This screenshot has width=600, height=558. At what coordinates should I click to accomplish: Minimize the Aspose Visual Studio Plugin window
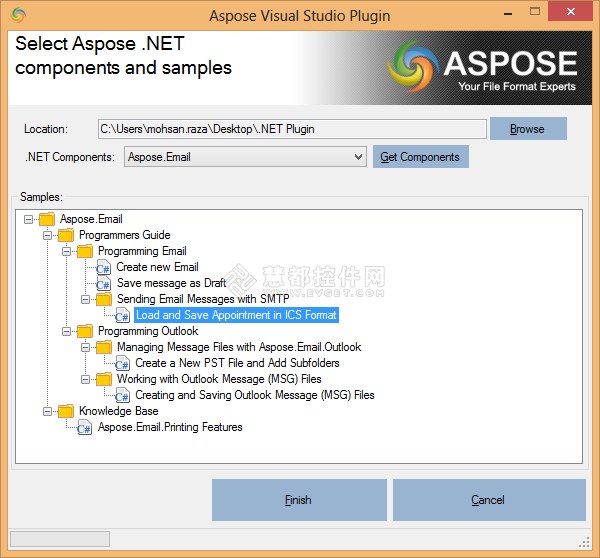pyautogui.click(x=508, y=13)
